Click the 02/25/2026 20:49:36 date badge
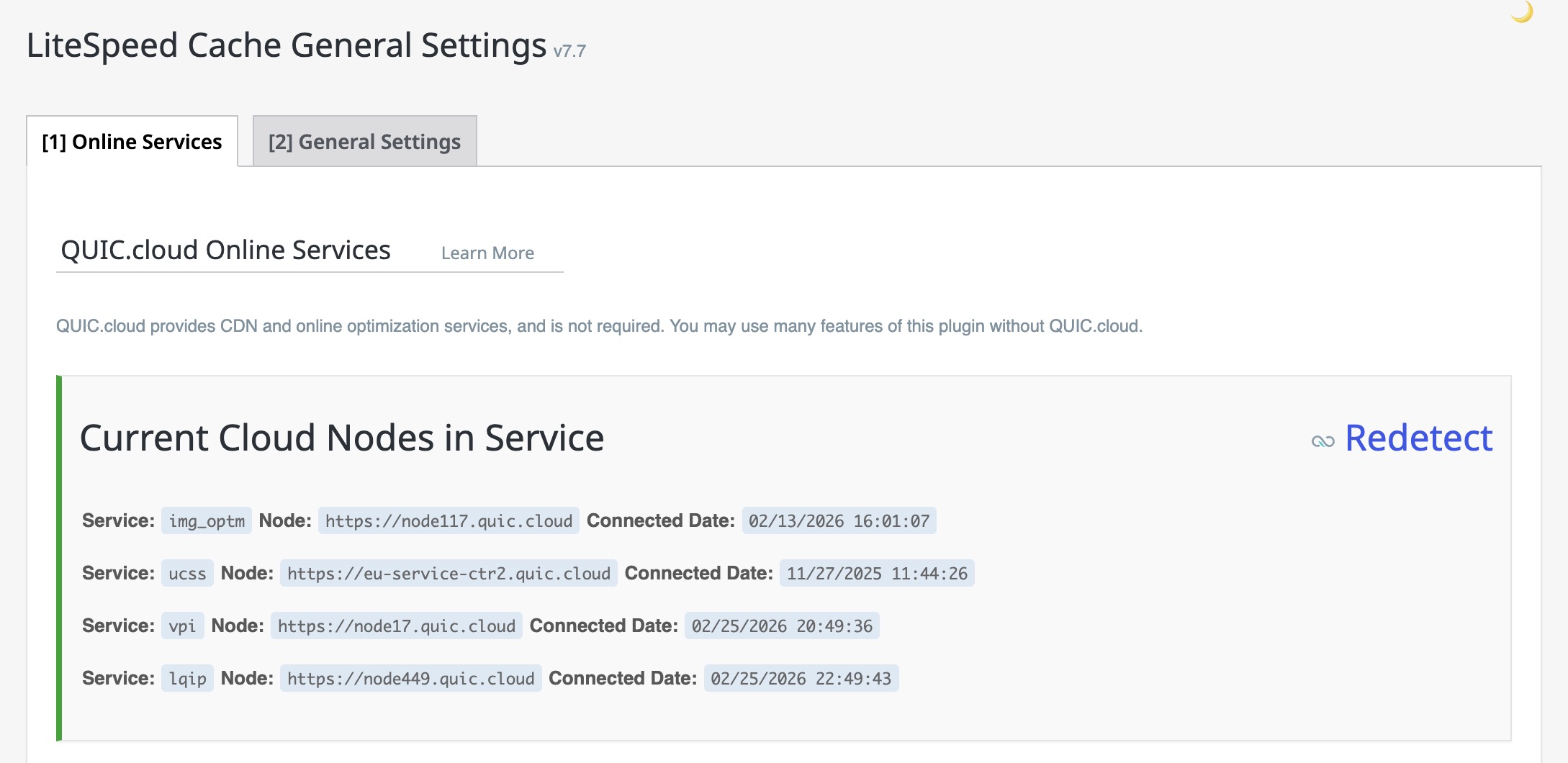 (782, 626)
